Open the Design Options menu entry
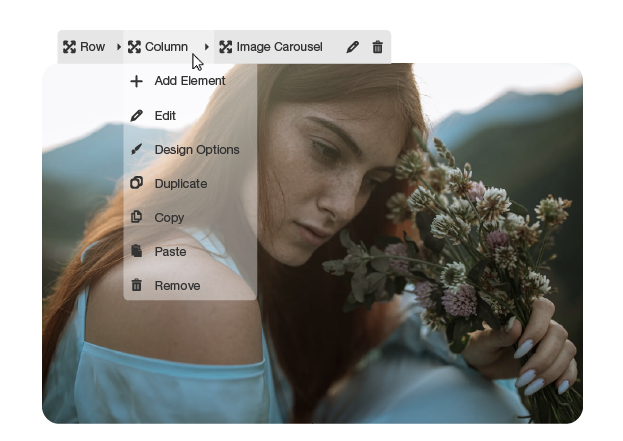 (x=197, y=150)
